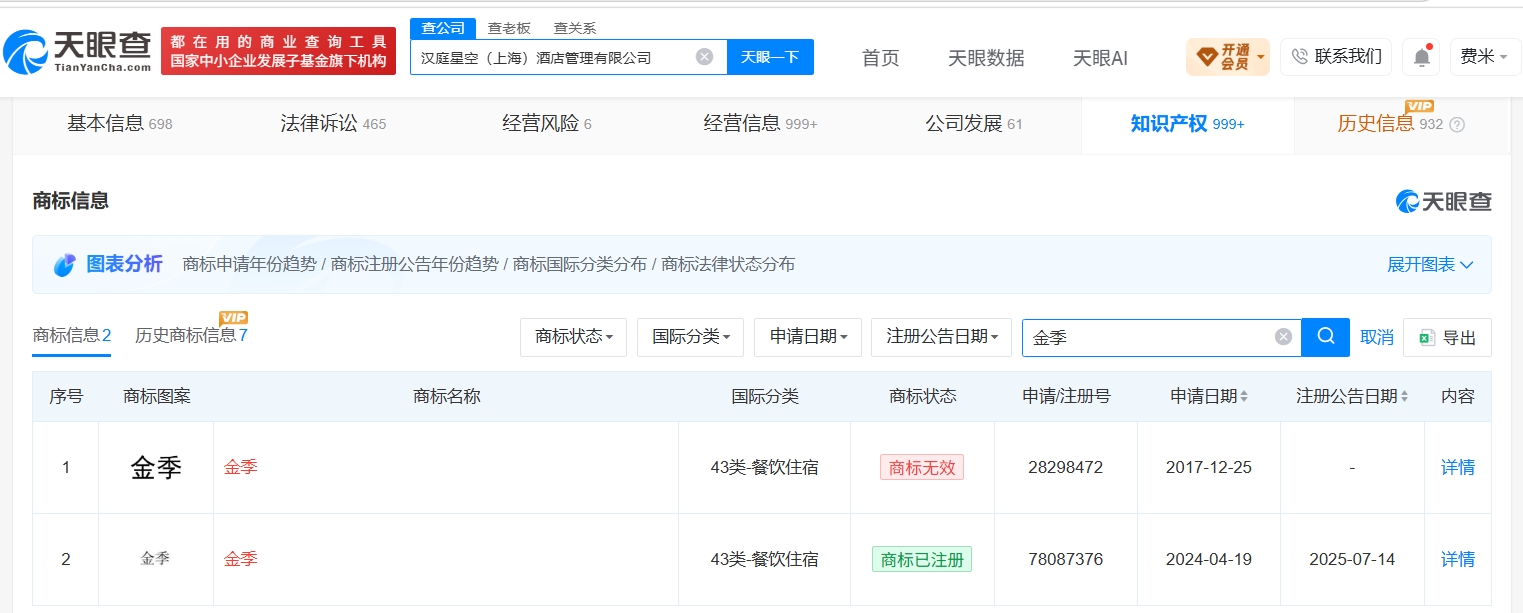This screenshot has height=613, width=1523.
Task: Click the red 金季 name in row 1
Action: pos(241,467)
